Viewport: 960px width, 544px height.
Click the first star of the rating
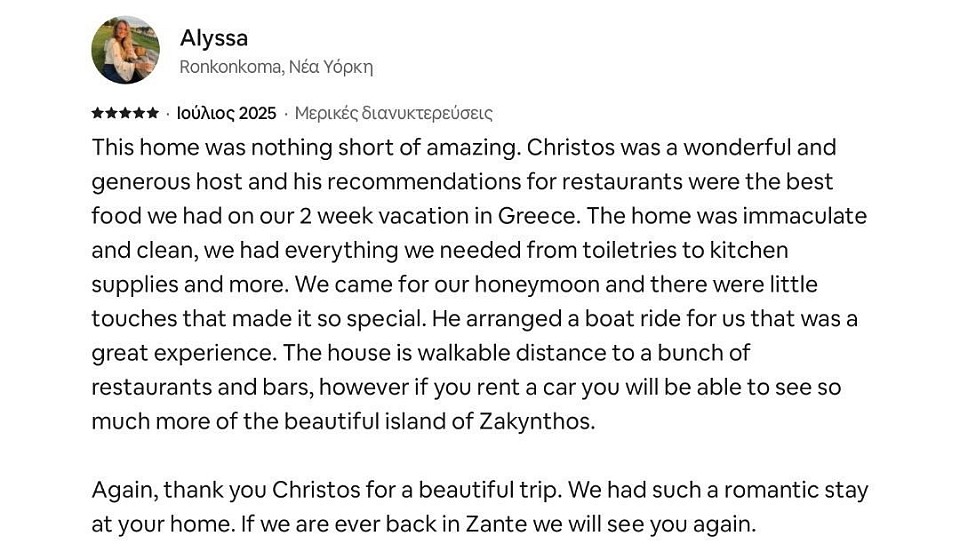[97, 113]
